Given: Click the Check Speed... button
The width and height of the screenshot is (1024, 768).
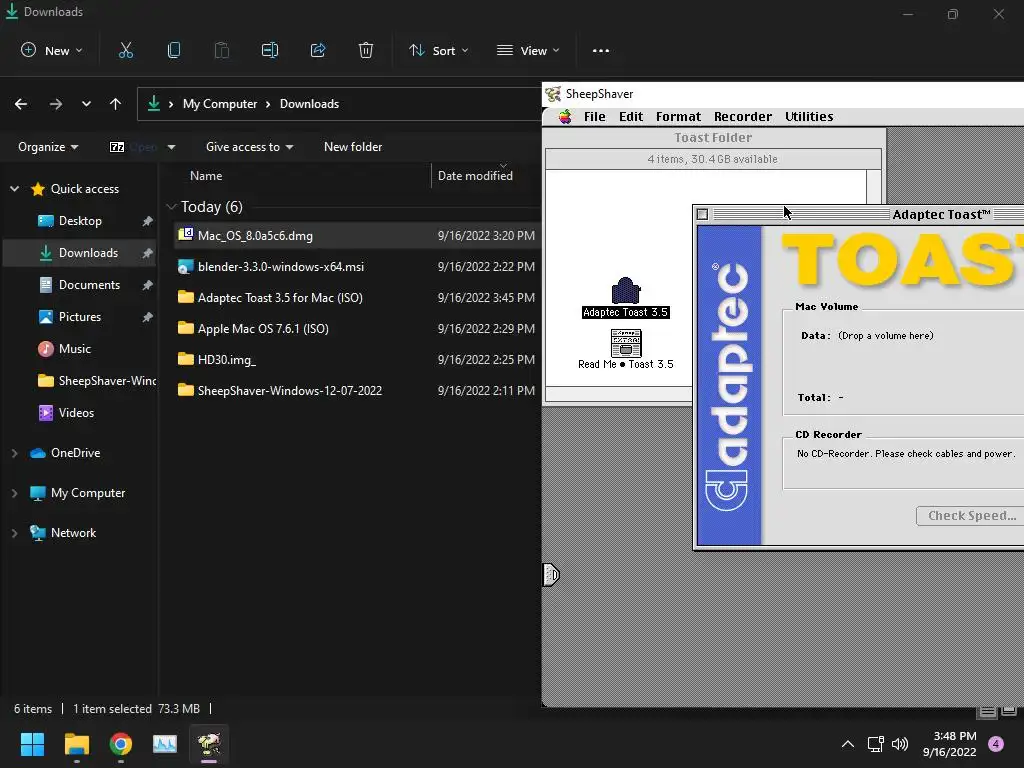Looking at the screenshot, I should (972, 516).
